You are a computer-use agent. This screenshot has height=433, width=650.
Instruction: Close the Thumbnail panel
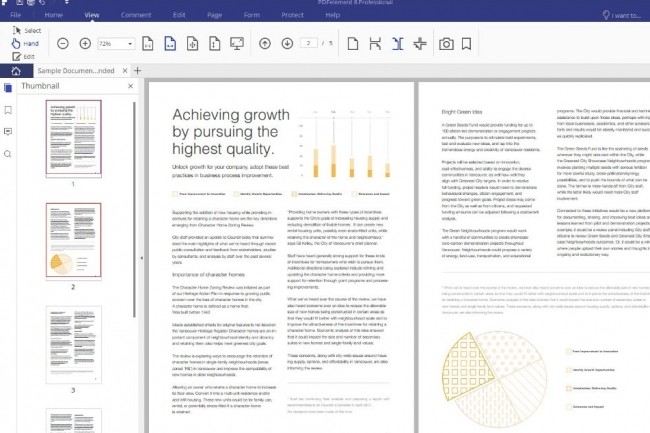(131, 86)
